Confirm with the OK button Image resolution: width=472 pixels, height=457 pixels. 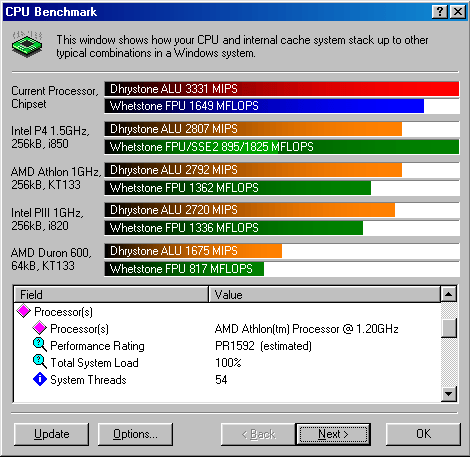click(423, 434)
